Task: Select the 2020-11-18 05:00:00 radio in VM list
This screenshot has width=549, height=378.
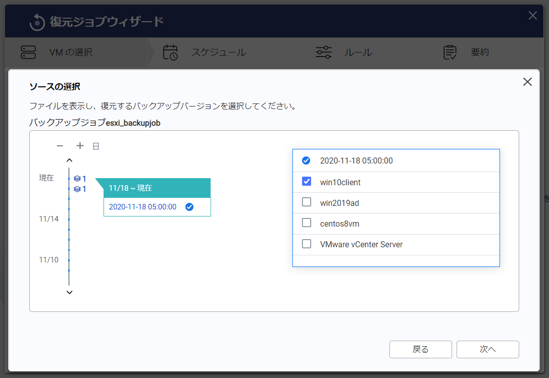Action: [306, 160]
